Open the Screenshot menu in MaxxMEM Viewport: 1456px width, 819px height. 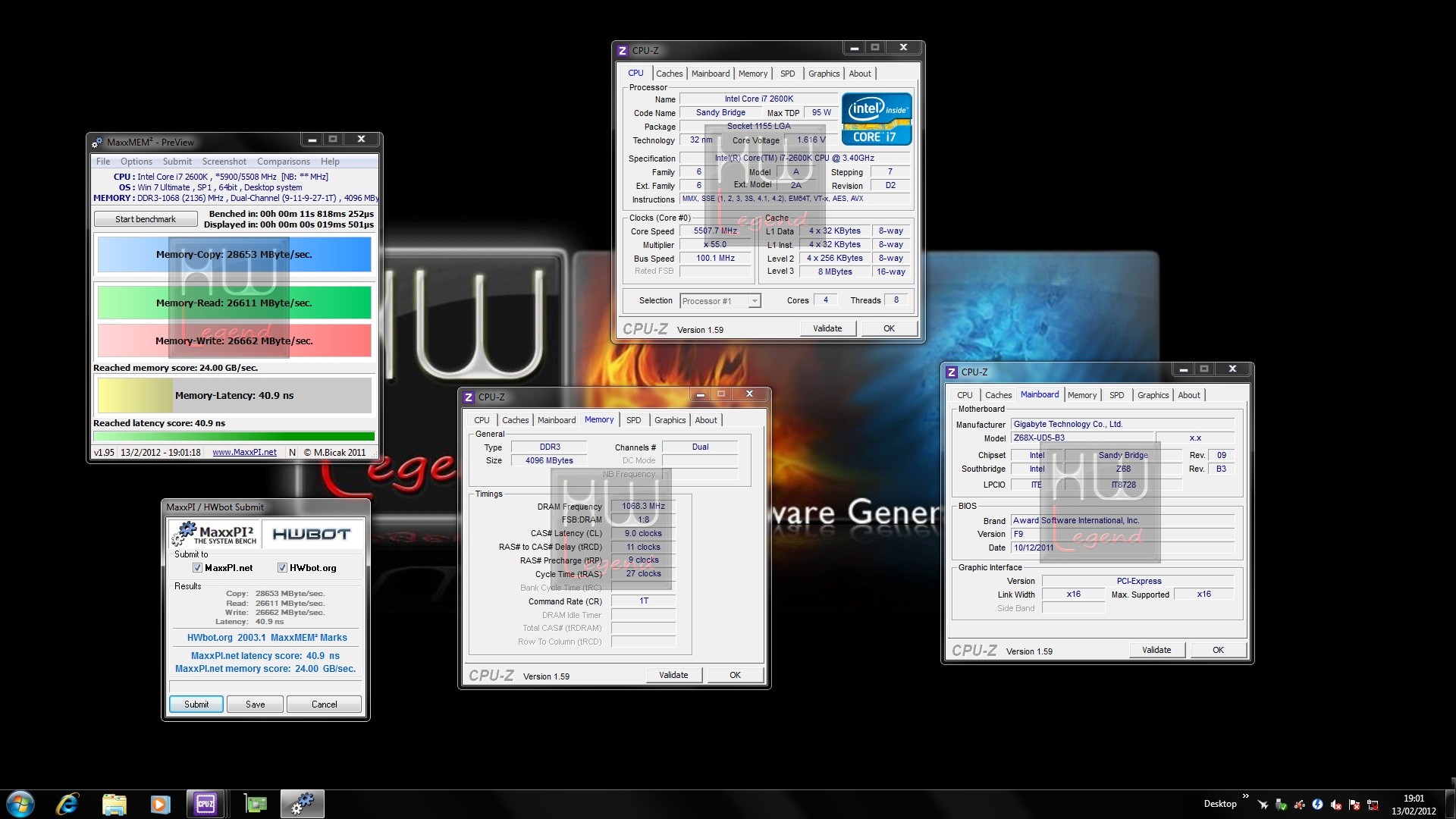[224, 162]
